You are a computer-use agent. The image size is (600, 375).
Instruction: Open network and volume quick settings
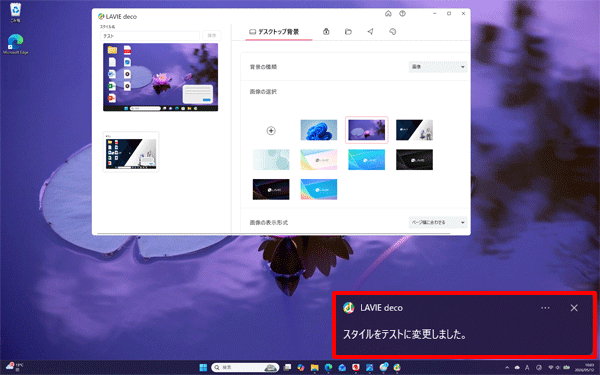tap(558, 368)
